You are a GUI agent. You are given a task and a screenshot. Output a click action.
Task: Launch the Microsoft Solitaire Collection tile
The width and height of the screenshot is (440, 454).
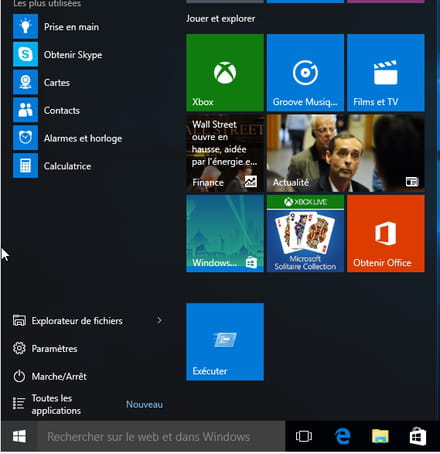[305, 234]
